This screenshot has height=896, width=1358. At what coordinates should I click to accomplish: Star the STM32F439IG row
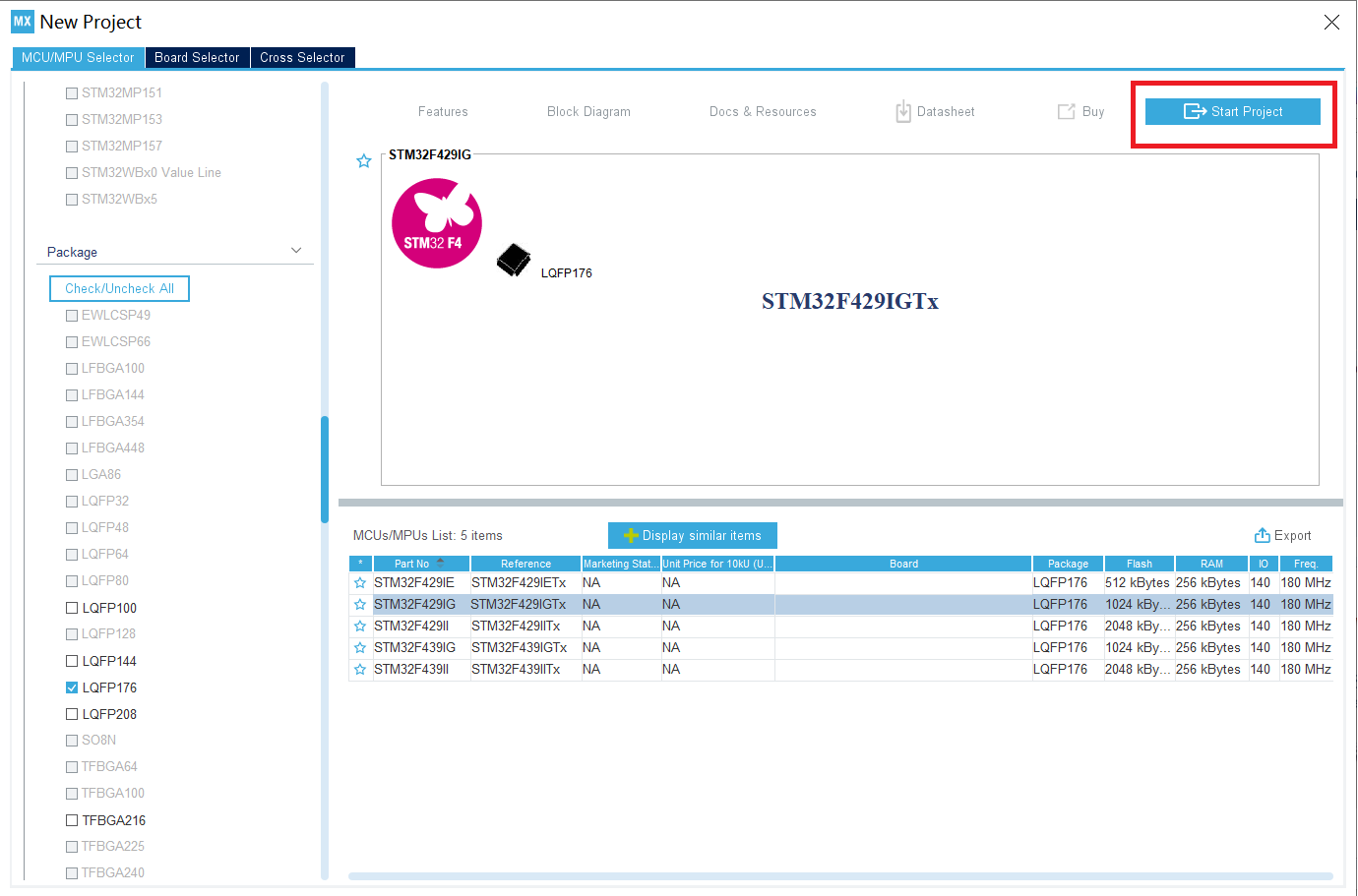pyautogui.click(x=360, y=648)
